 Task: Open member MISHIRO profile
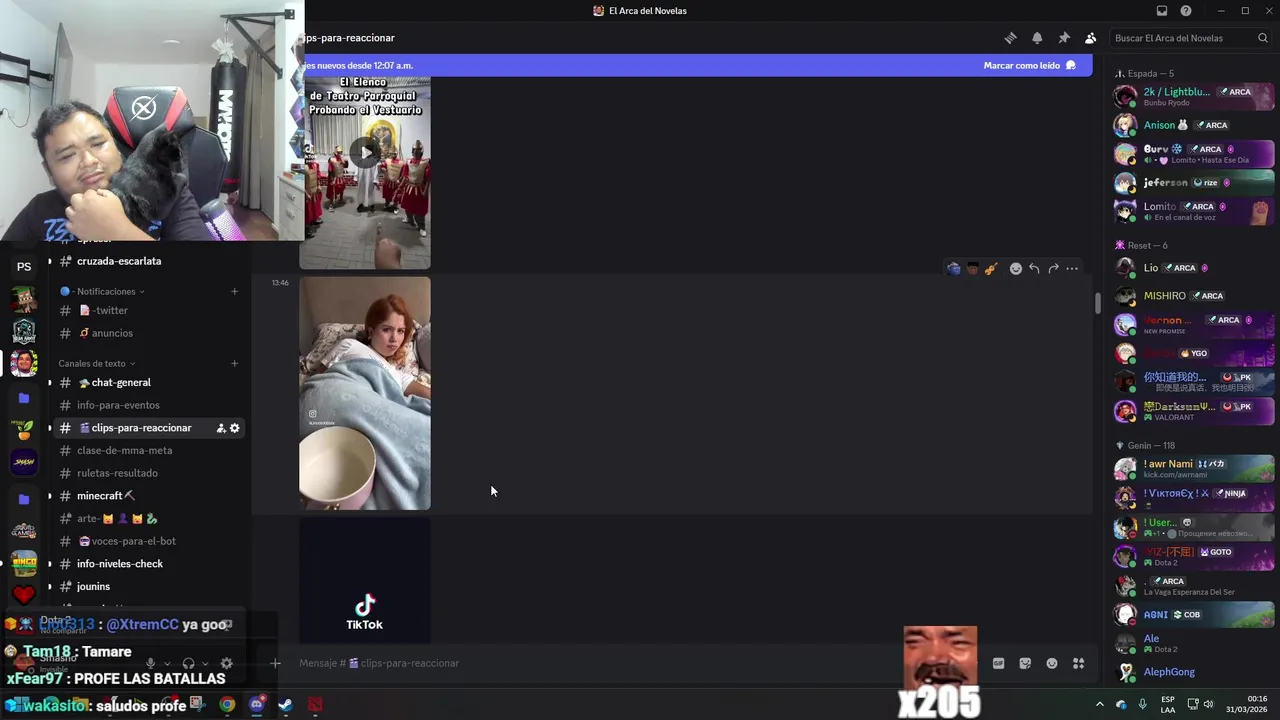(x=1194, y=296)
